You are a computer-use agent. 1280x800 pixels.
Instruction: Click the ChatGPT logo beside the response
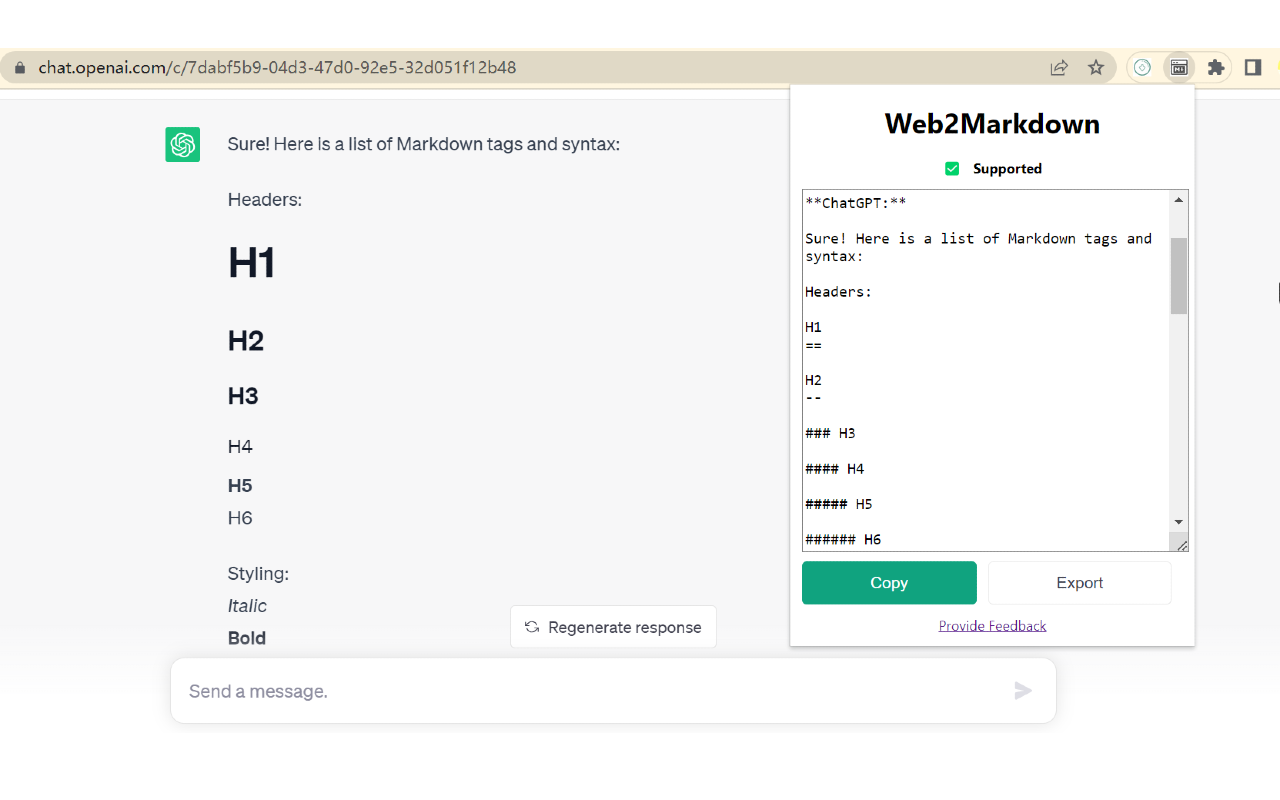(x=182, y=144)
